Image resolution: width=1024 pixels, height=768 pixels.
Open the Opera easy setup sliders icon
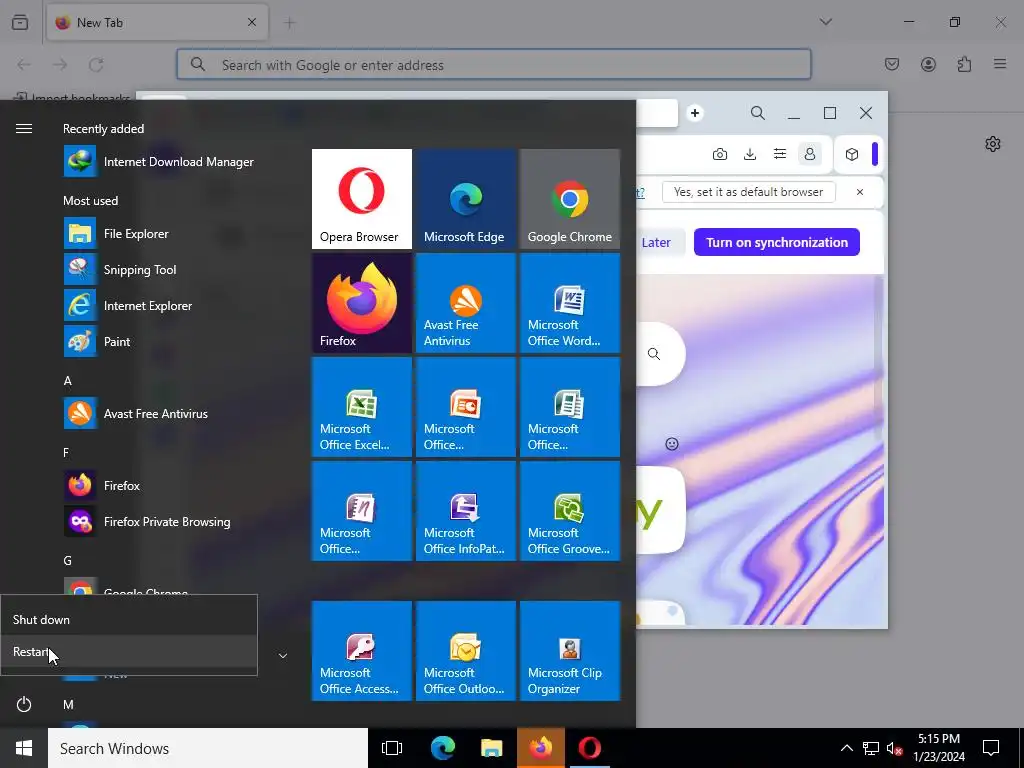tap(780, 154)
